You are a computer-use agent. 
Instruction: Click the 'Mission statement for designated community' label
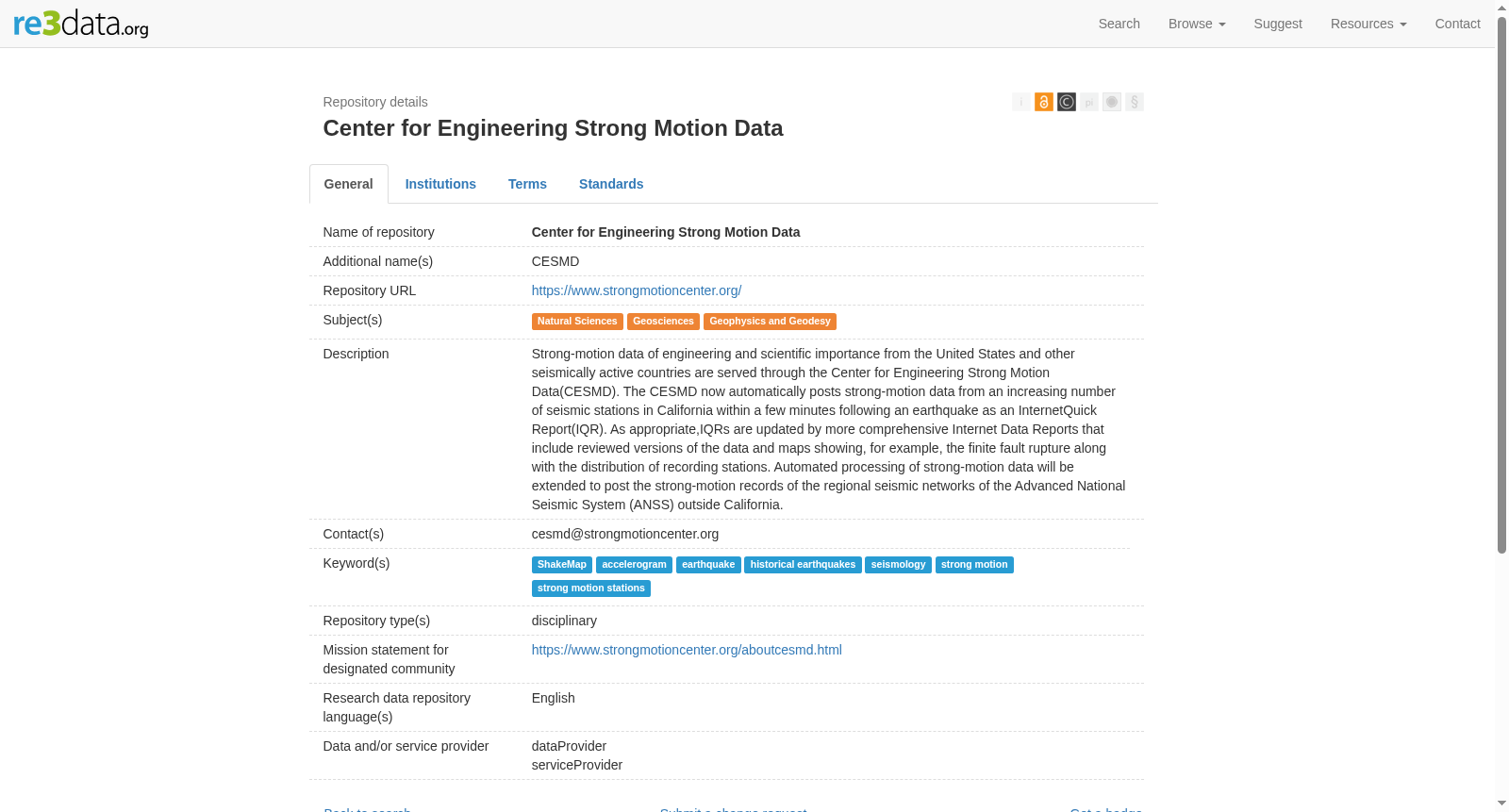[390, 659]
